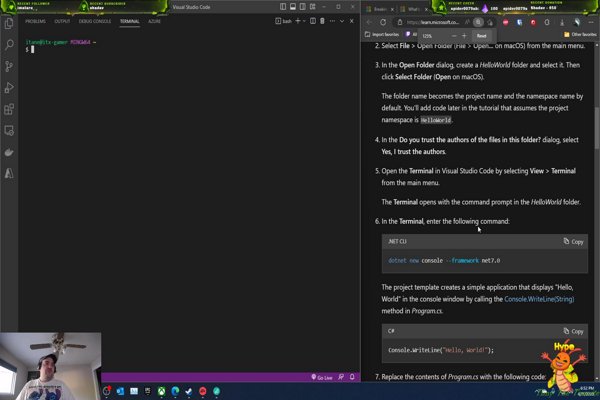Copy the C# code snippet
The width and height of the screenshot is (600, 400).
coord(573,331)
